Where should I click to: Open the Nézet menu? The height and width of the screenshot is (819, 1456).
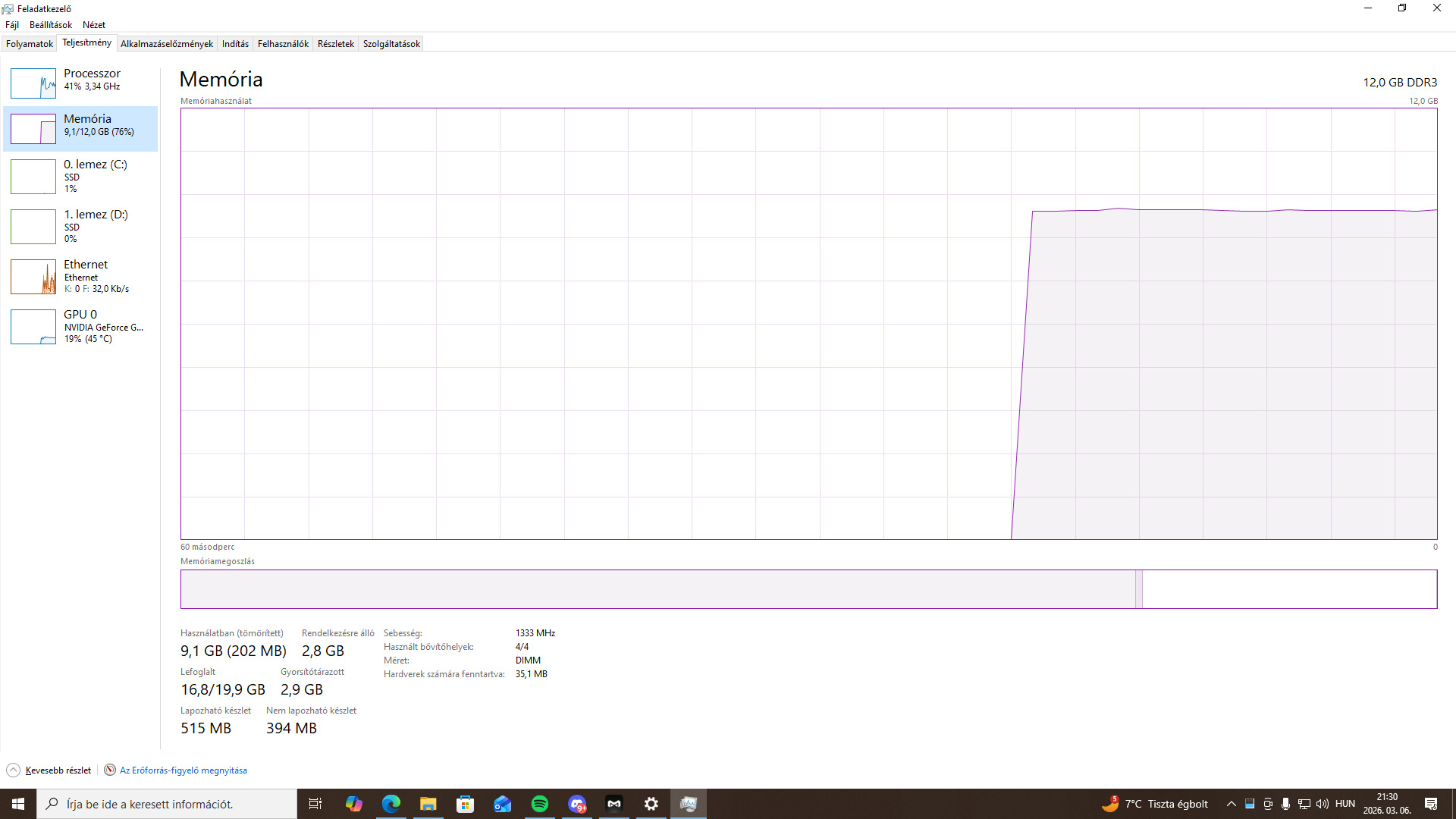(x=94, y=25)
